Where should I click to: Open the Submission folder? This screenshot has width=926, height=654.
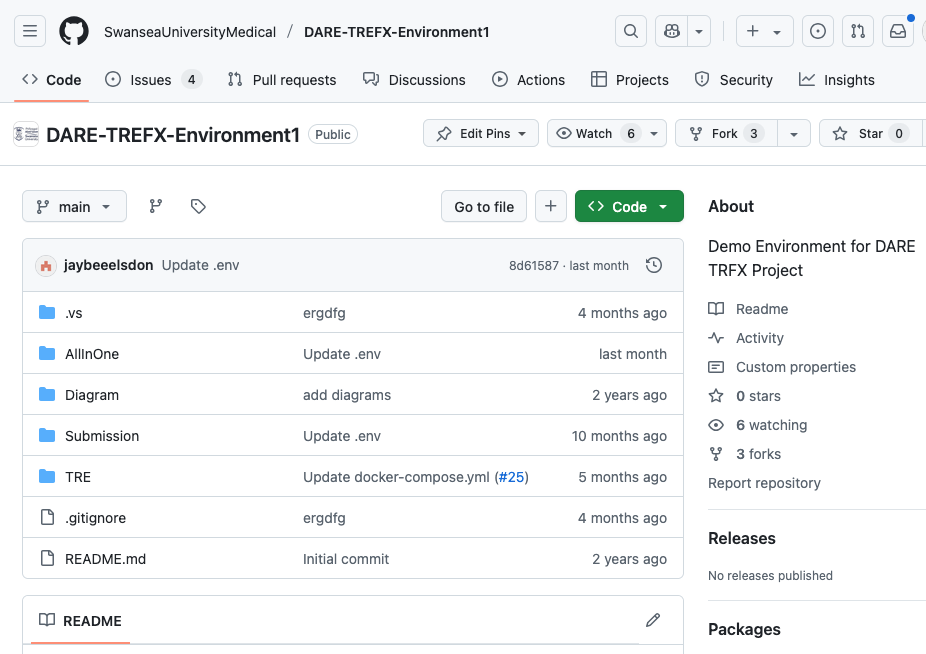[102, 436]
